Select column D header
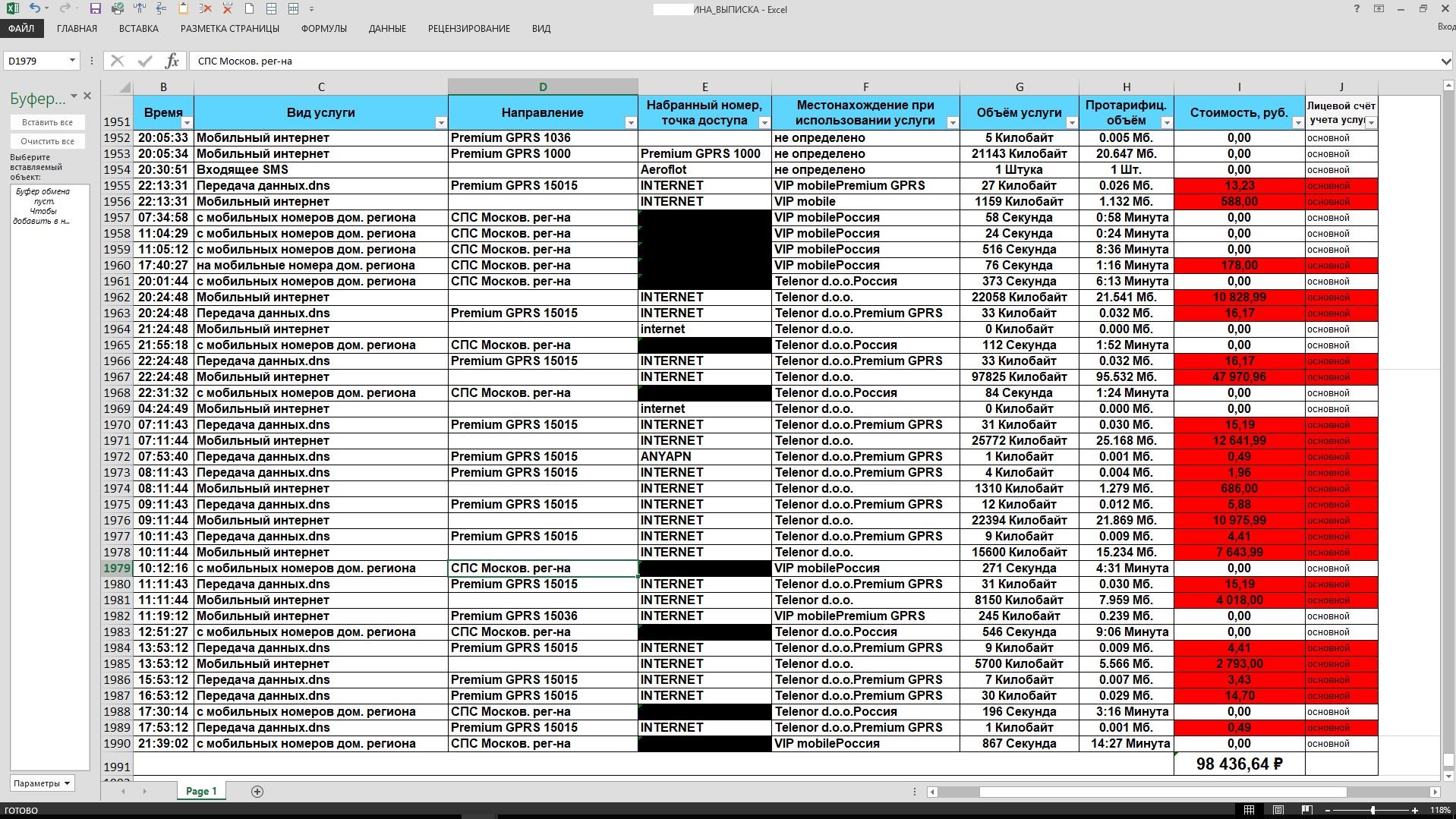 (543, 87)
